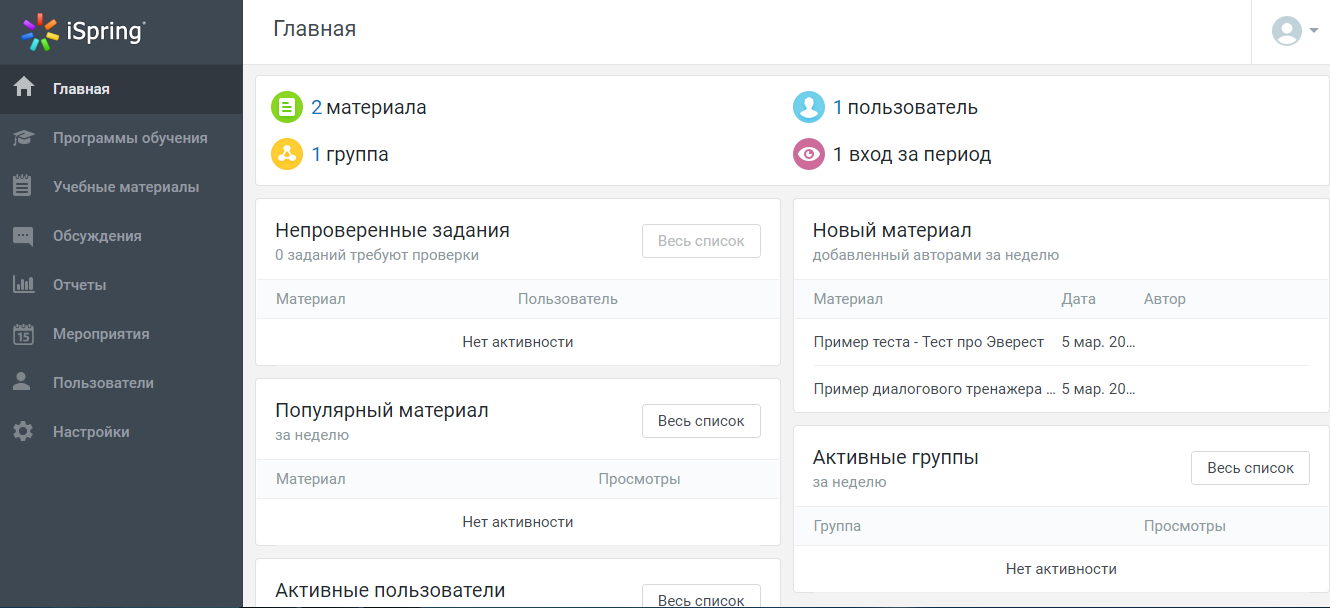The image size is (1330, 608).
Task: Open the Отчеты bar chart icon
Action: tap(22, 284)
